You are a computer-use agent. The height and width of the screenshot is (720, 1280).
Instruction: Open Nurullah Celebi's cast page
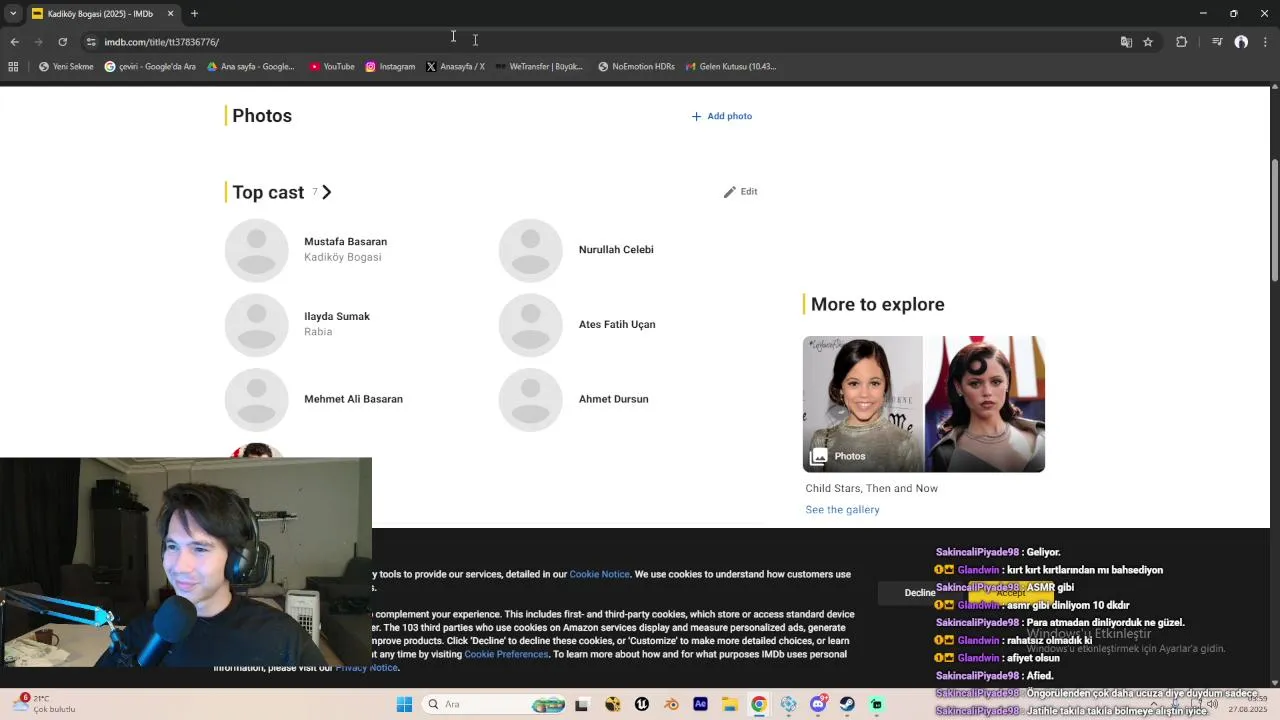coord(616,250)
